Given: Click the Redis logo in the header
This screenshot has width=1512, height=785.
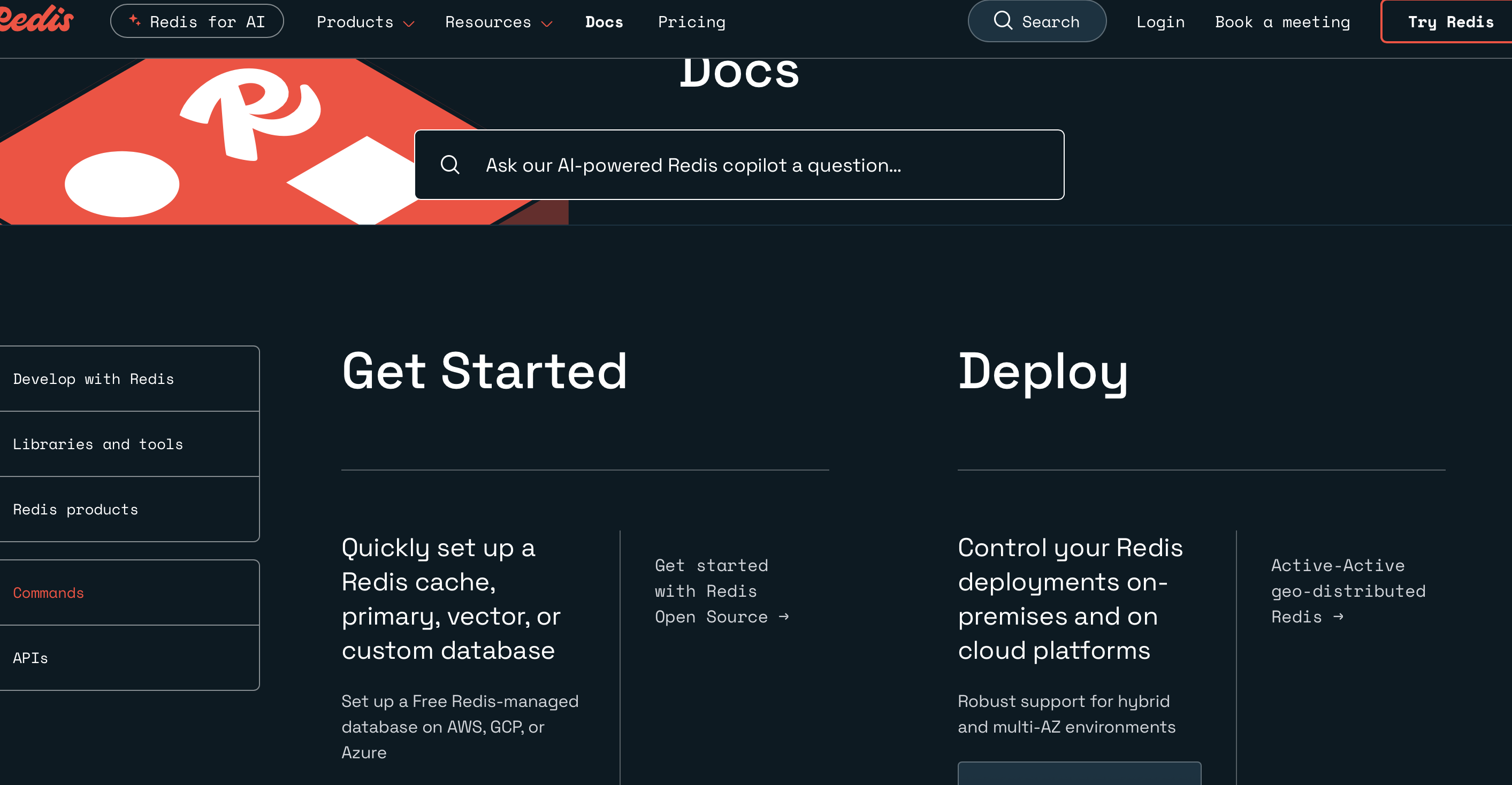Looking at the screenshot, I should (35, 19).
